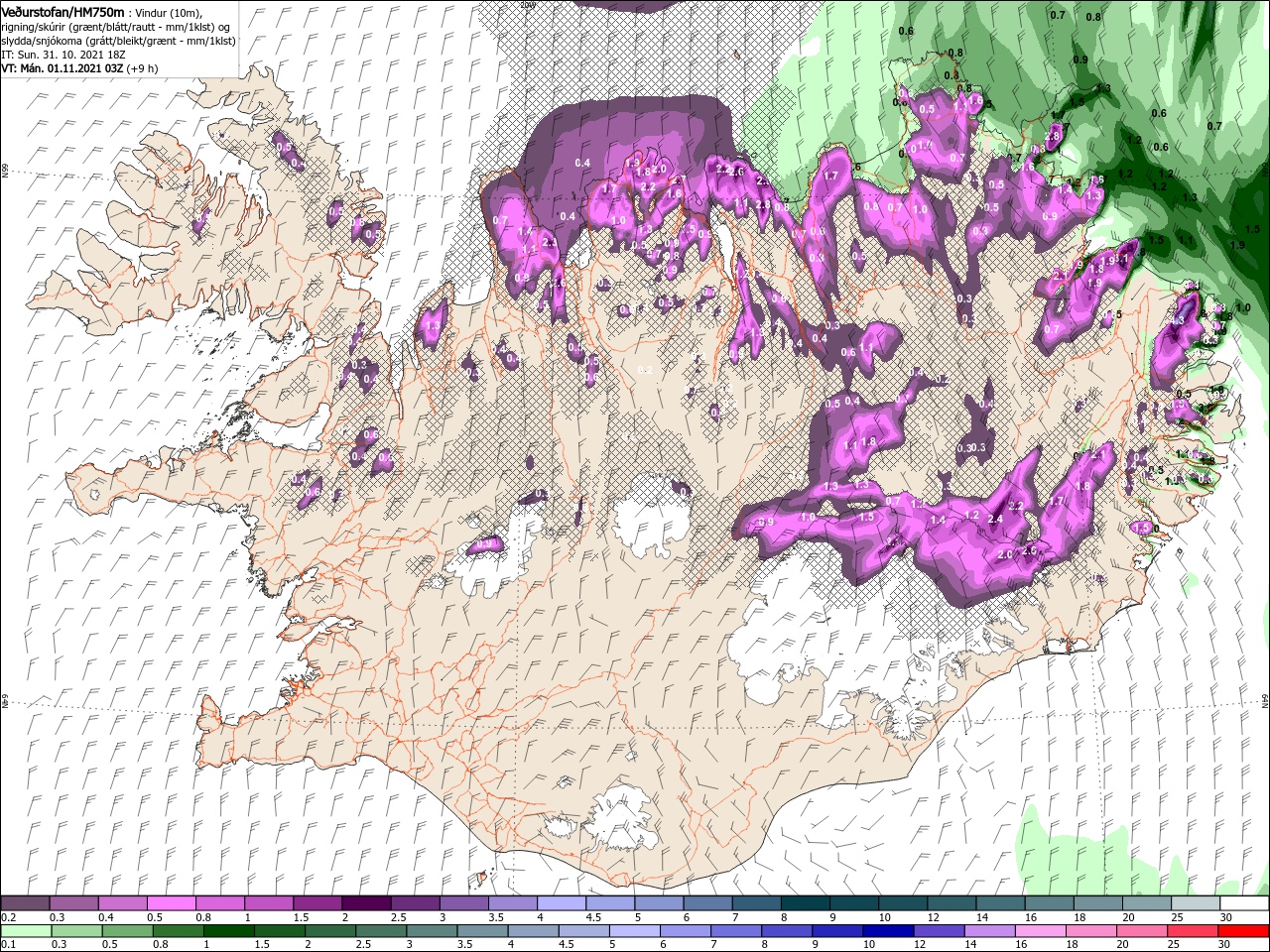This screenshot has width=1270, height=952.
Task: Click the bright red swatch ending the lower legend row
Action: [x=1243, y=931]
